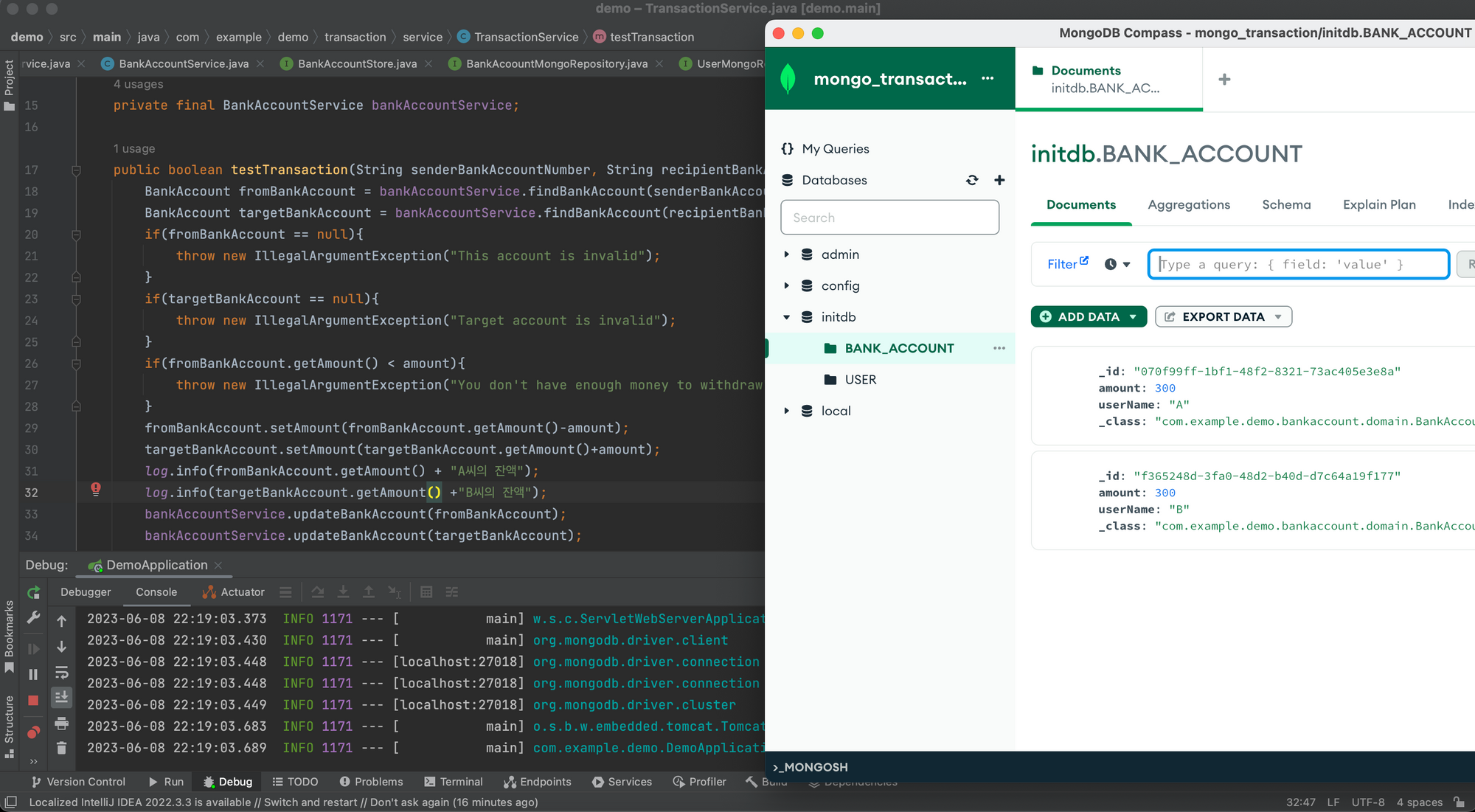The width and height of the screenshot is (1475, 812).
Task: Collapse the initdb database
Action: point(786,317)
